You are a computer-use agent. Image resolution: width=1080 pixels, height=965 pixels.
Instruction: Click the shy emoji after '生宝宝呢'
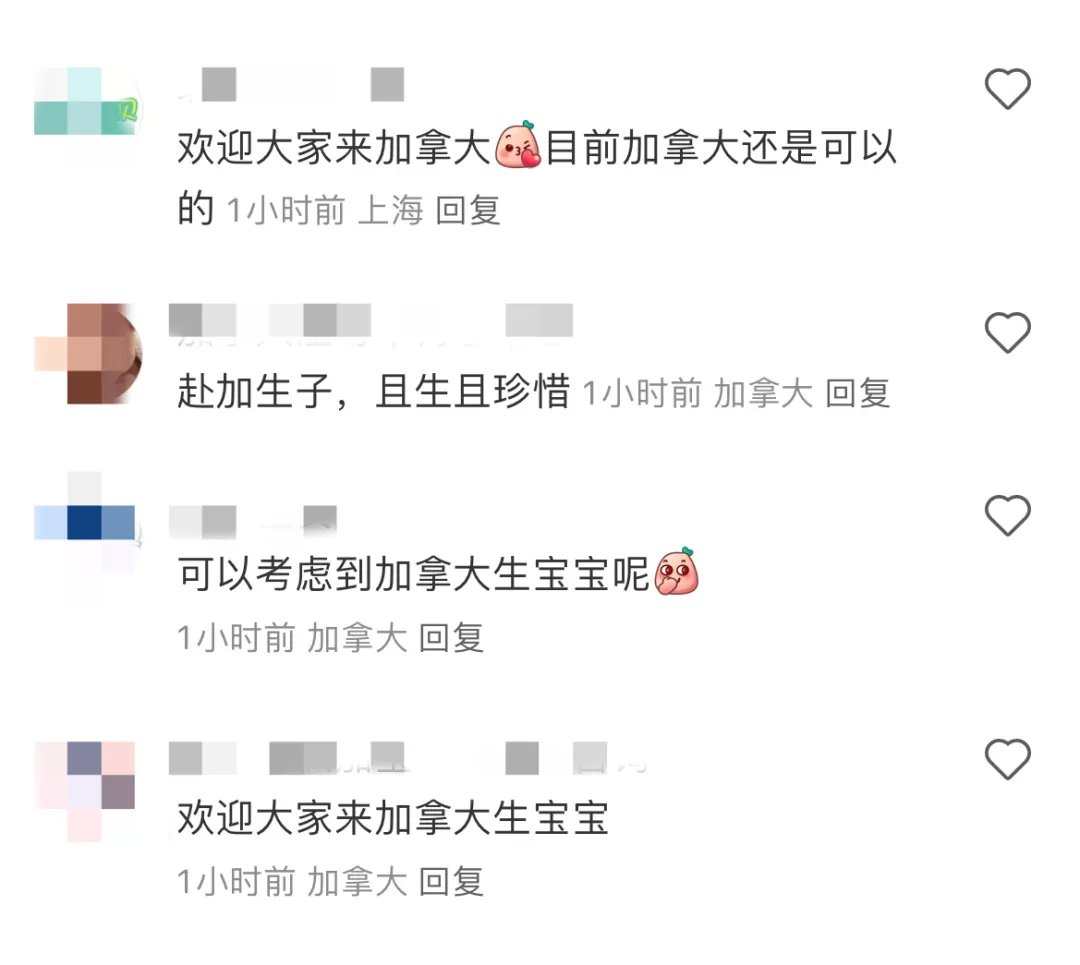(676, 572)
